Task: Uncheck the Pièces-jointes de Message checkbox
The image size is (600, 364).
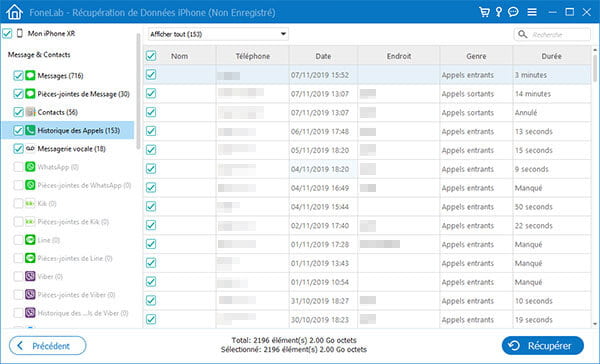Action: pyautogui.click(x=18, y=94)
